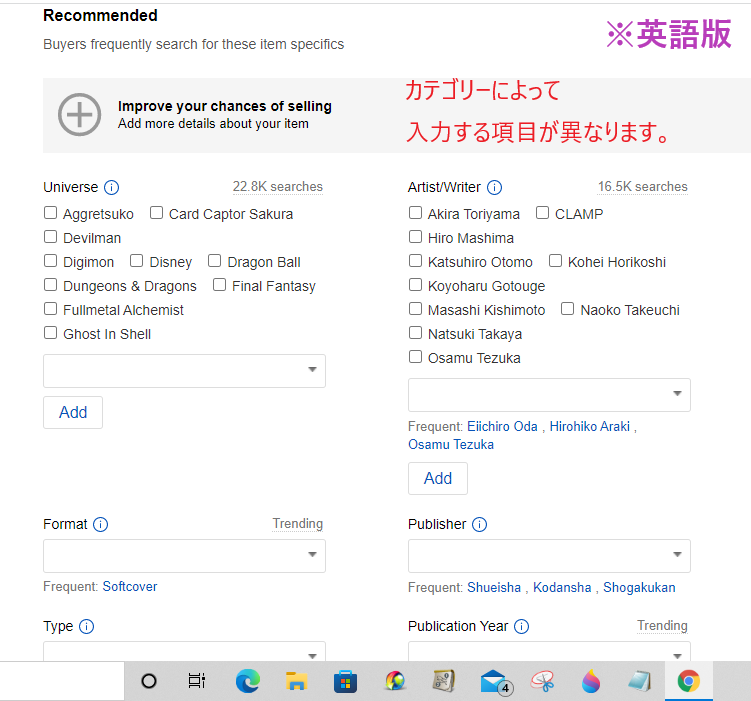Check the Card Captor Sakura checkbox
Viewport: 751px width, 701px height.
tap(156, 213)
